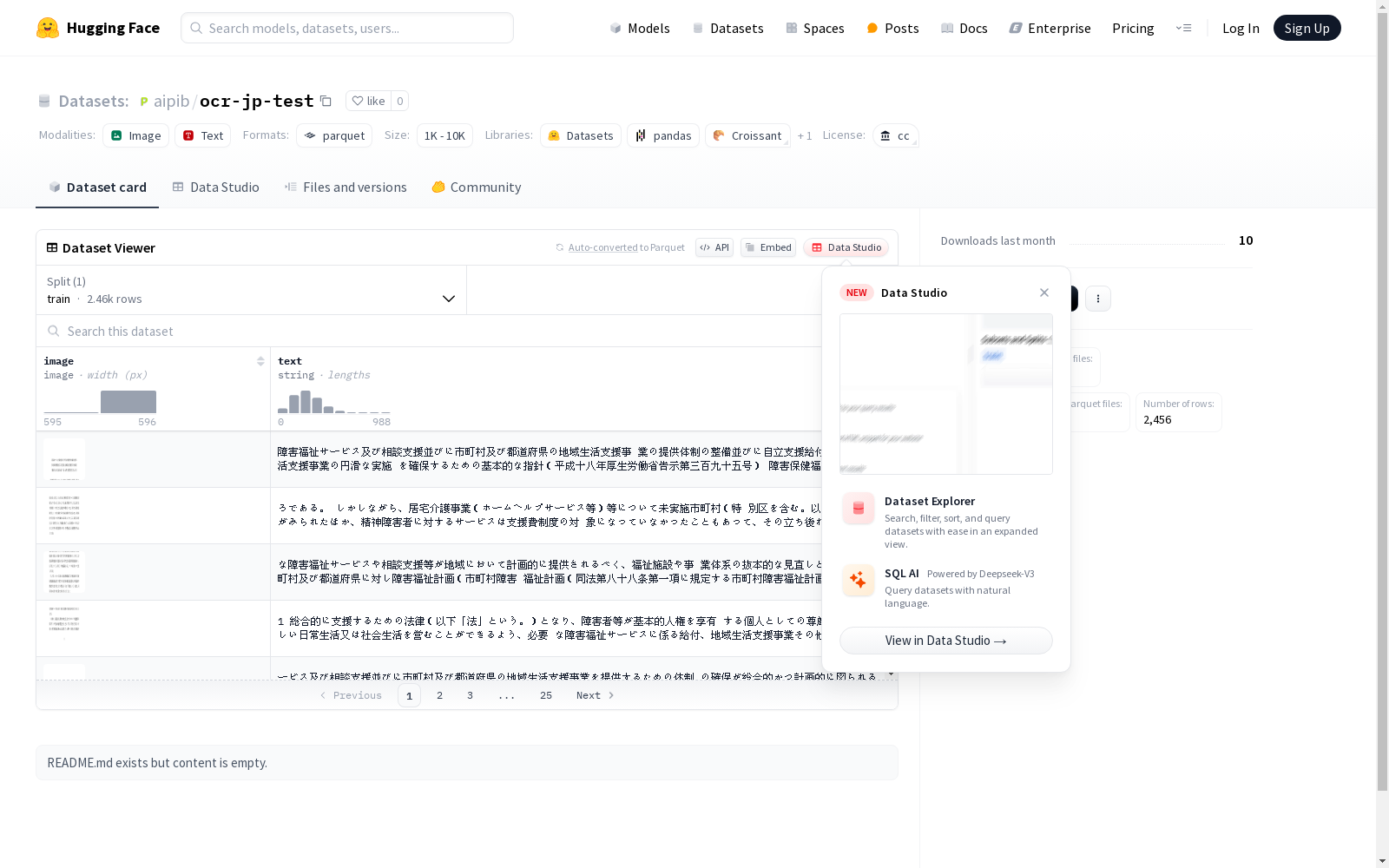
Task: Click the Sign Up button
Action: (x=1307, y=28)
